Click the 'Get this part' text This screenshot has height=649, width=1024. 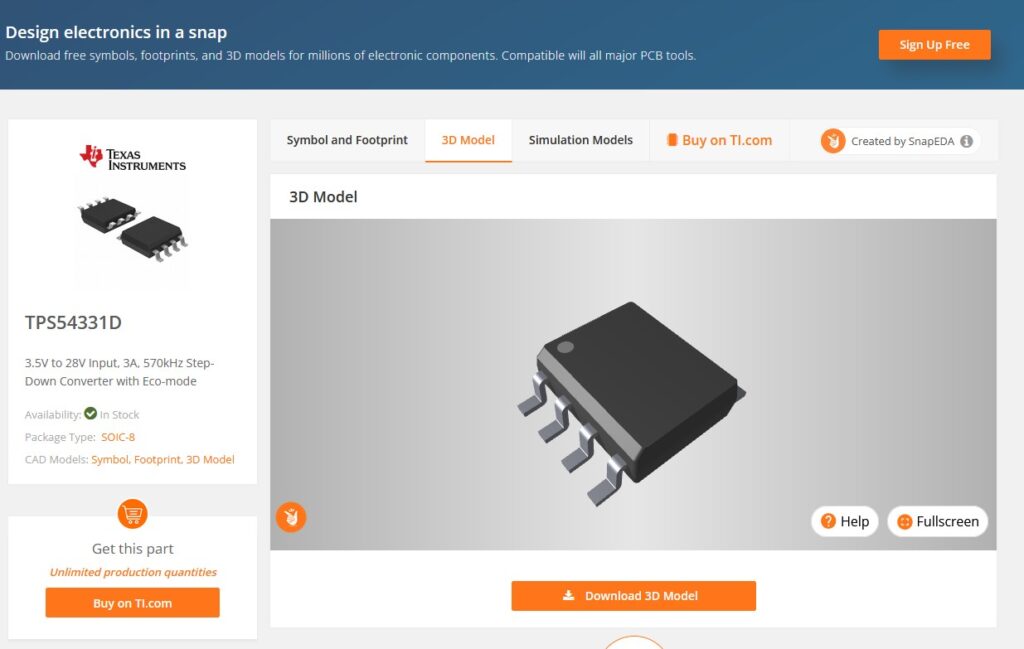(133, 548)
